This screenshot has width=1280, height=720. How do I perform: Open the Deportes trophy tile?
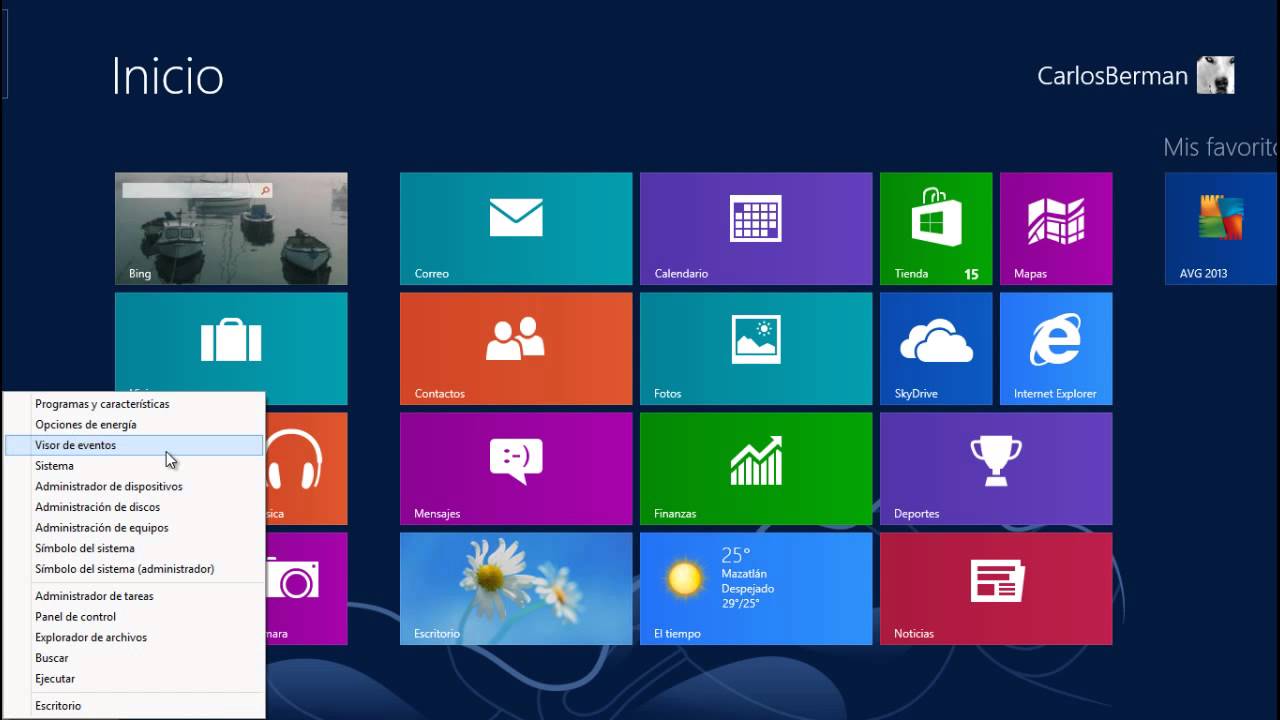pos(996,469)
